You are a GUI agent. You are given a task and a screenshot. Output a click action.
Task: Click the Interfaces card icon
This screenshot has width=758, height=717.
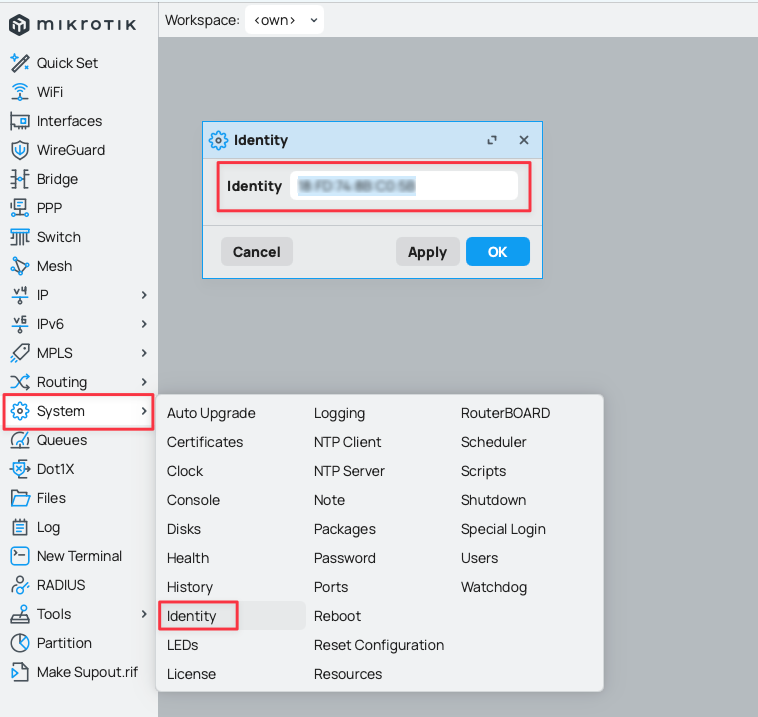(x=20, y=121)
